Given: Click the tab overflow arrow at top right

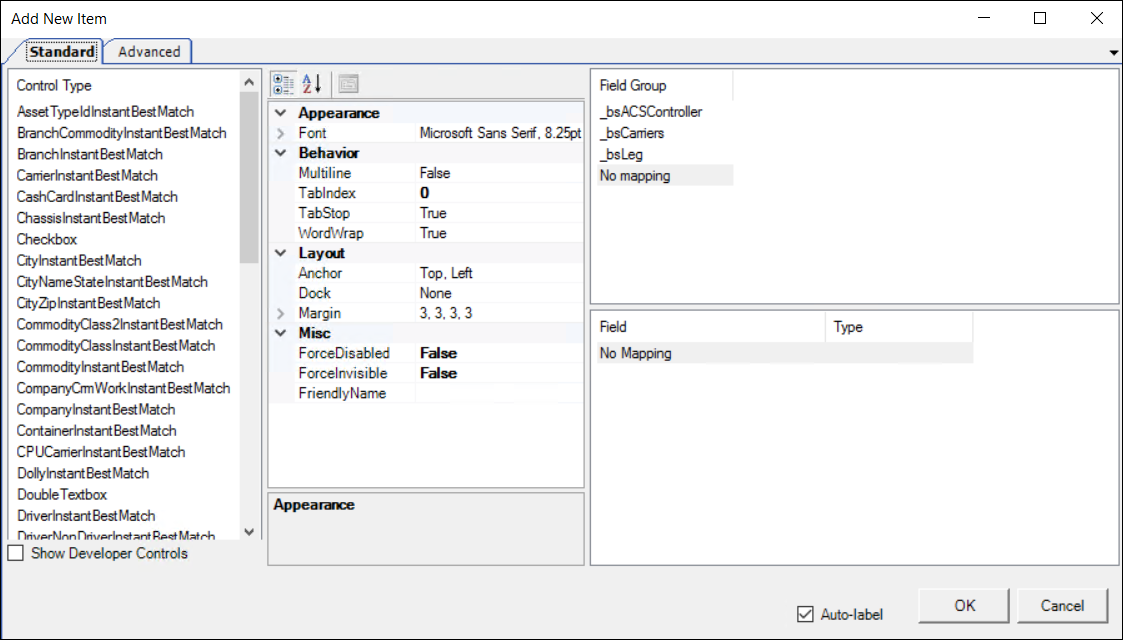Looking at the screenshot, I should click(1114, 52).
